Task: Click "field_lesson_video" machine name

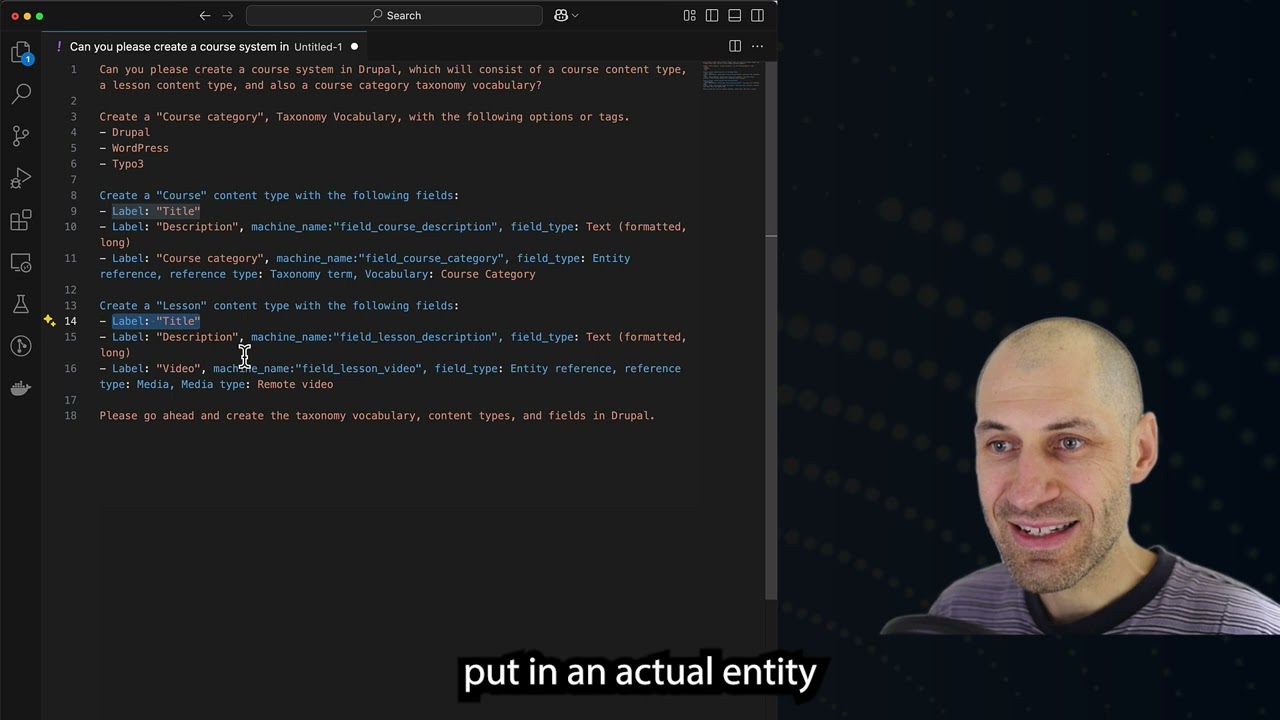Action: [360, 369]
